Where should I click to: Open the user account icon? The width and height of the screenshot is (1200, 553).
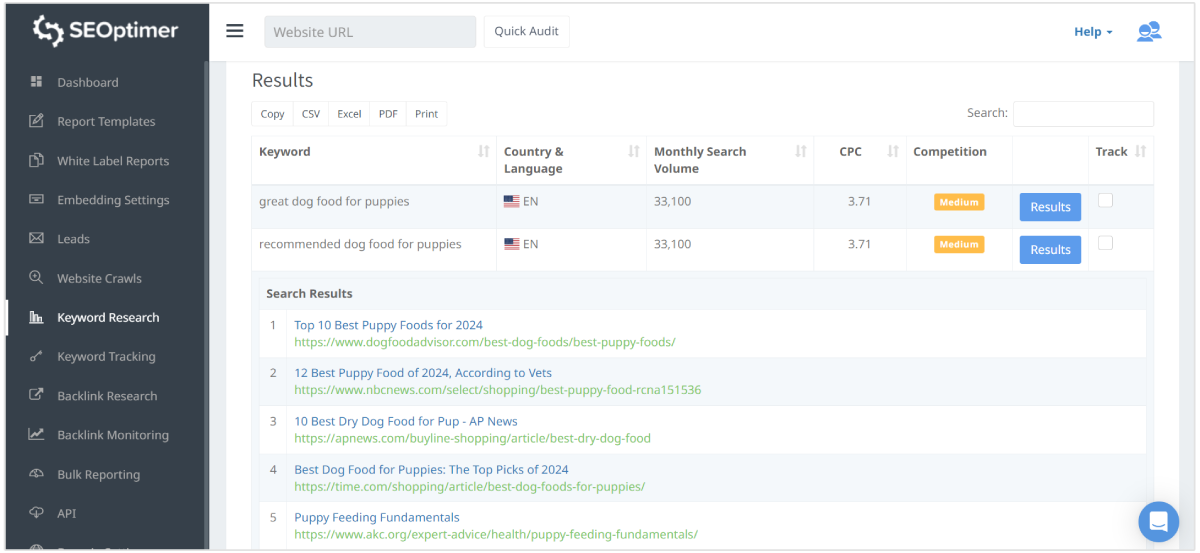coord(1148,32)
